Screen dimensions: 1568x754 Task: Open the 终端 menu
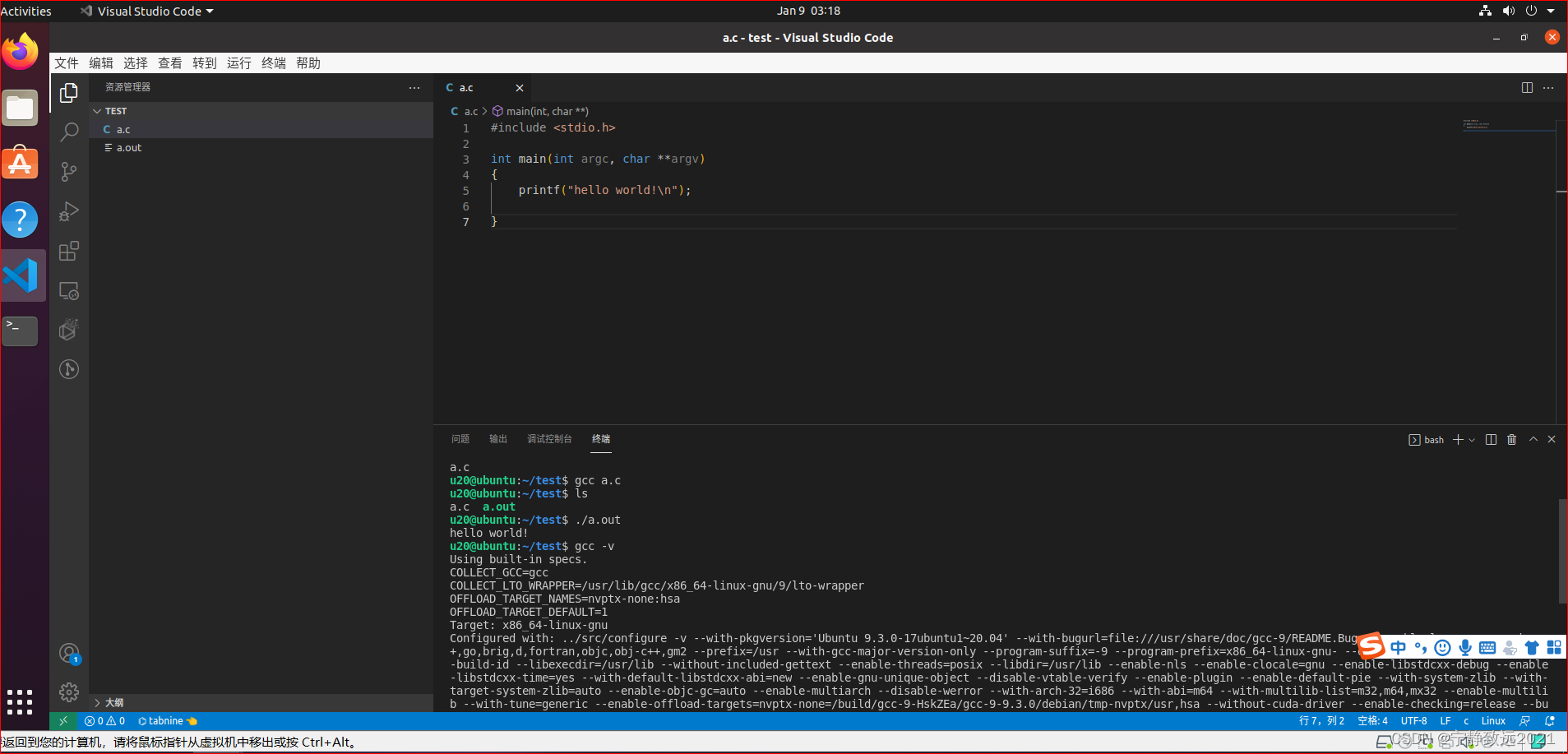click(273, 63)
